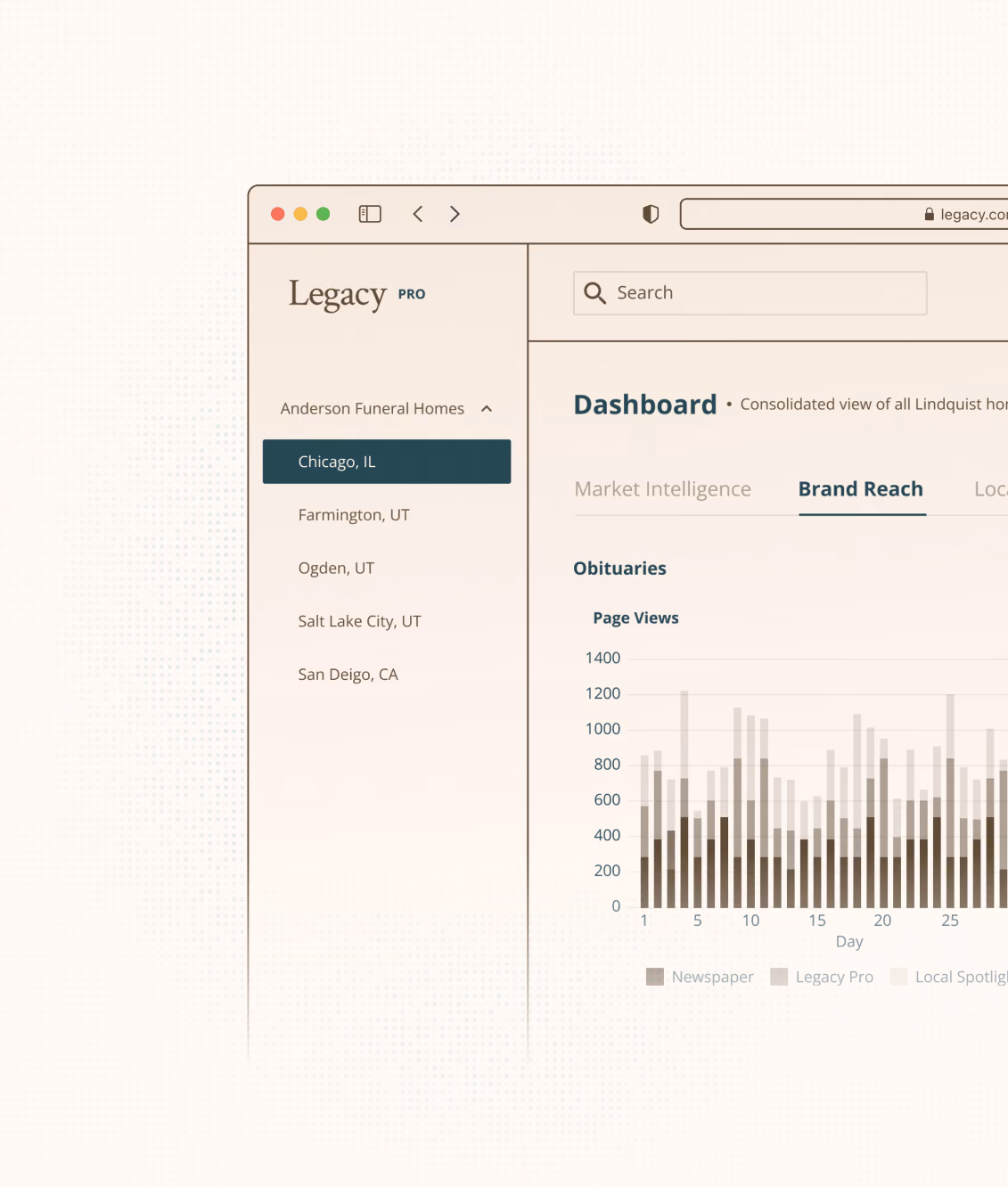Screen dimensions: 1008x1187
Task: Click the Legacy Pro legend label
Action: 834,977
